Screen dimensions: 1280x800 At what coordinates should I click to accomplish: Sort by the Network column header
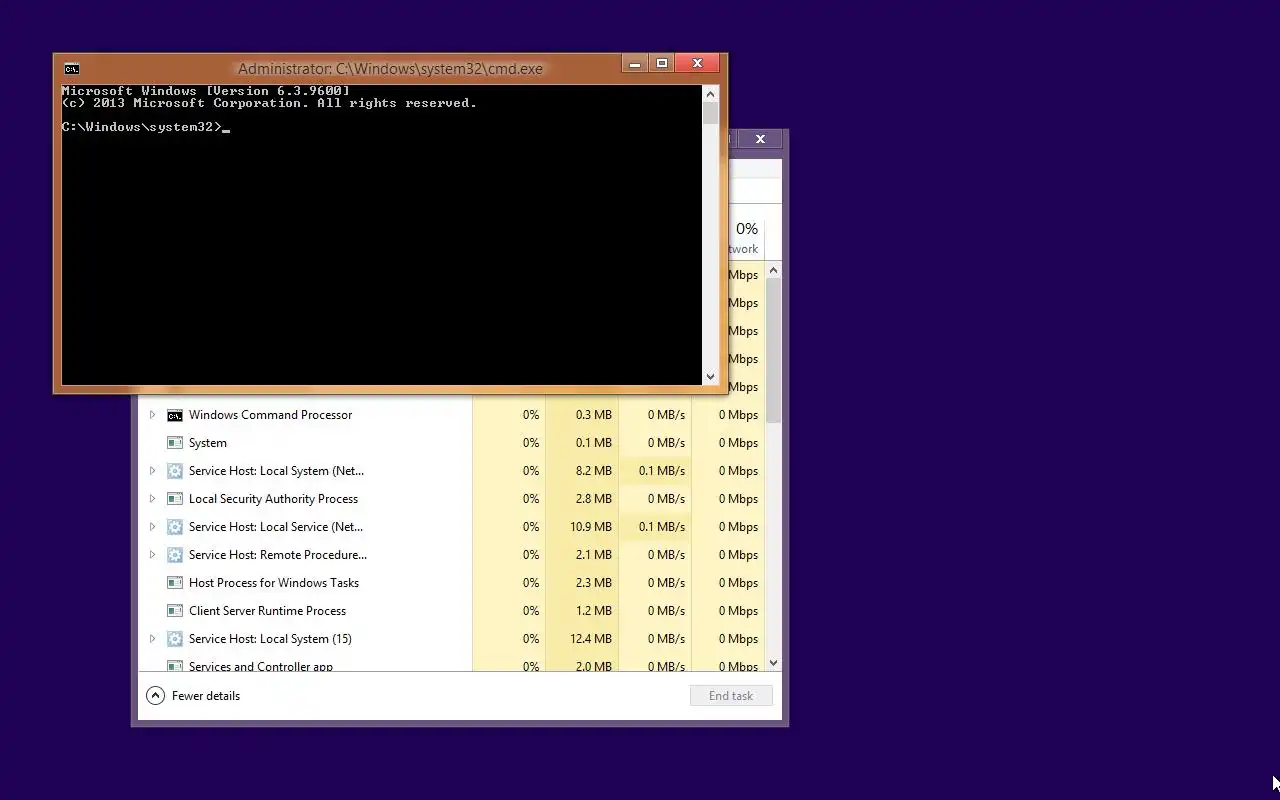click(x=745, y=238)
